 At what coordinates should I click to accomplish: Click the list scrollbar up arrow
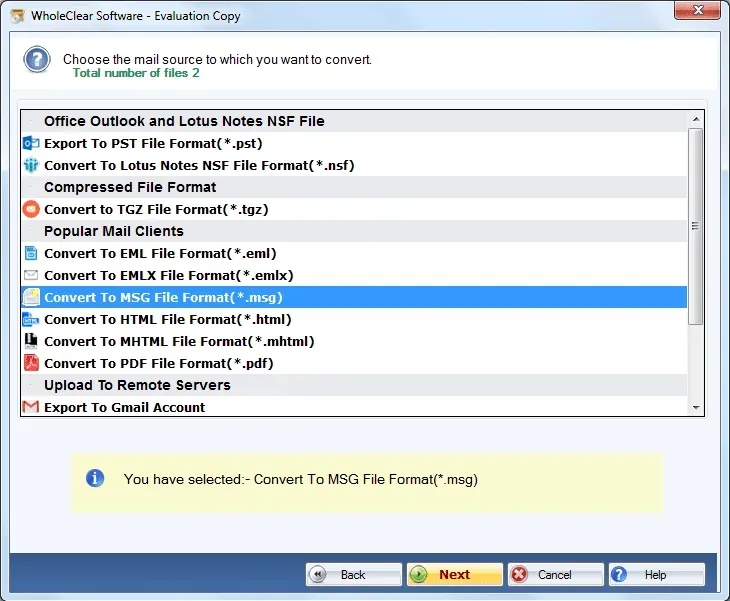pos(696,119)
